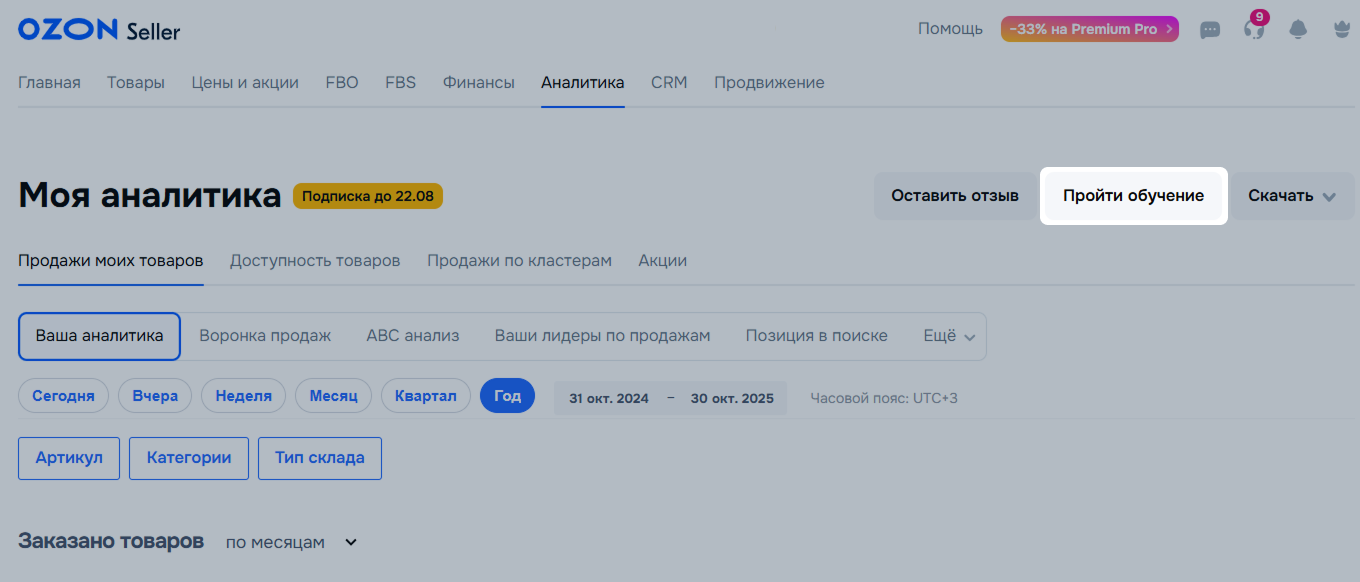
Task: Open the по месяцам grouping dropdown
Action: pos(291,542)
